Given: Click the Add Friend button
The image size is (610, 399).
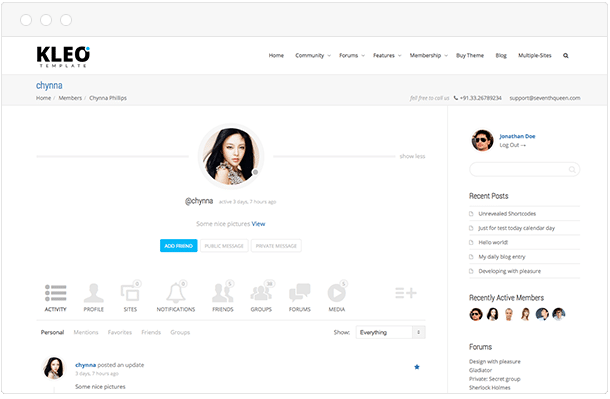Looking at the screenshot, I should tap(179, 246).
